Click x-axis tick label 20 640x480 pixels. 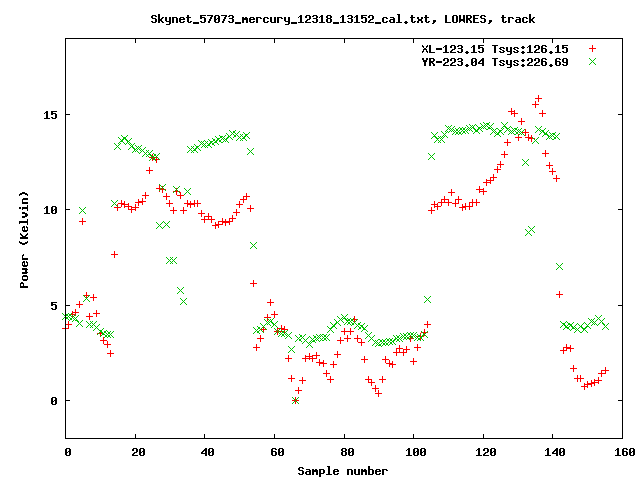(x=138, y=452)
